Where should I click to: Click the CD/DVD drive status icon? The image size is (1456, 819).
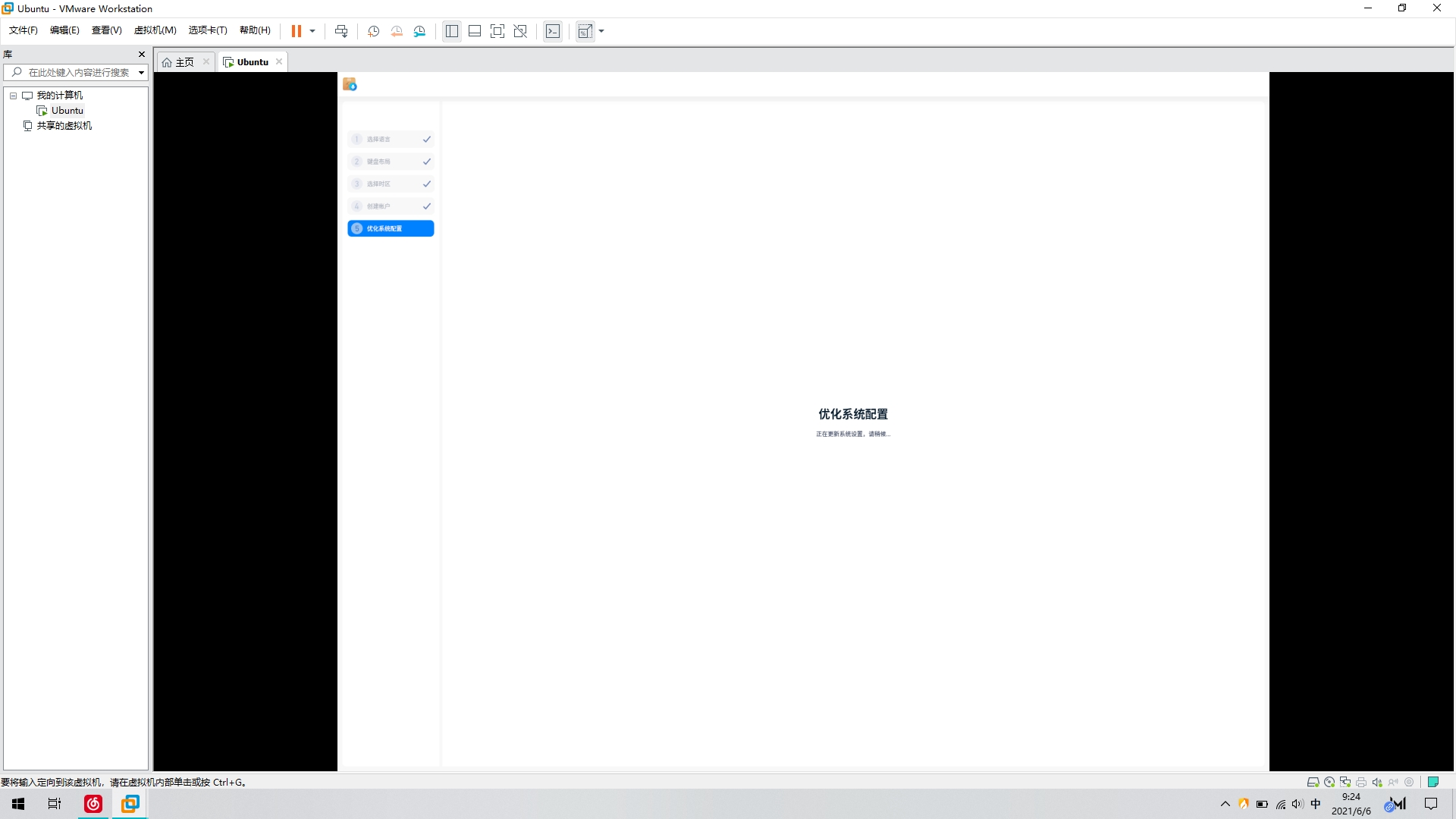tap(1329, 782)
